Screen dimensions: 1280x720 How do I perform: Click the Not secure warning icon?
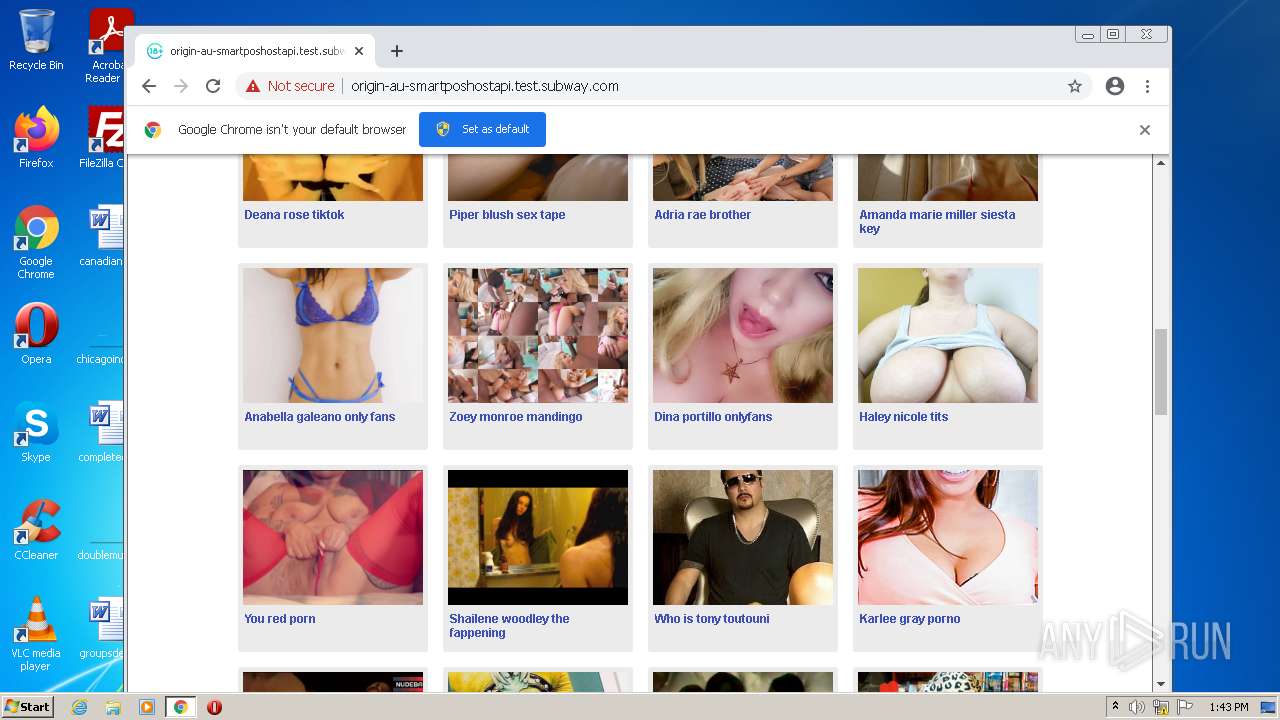[x=253, y=86]
